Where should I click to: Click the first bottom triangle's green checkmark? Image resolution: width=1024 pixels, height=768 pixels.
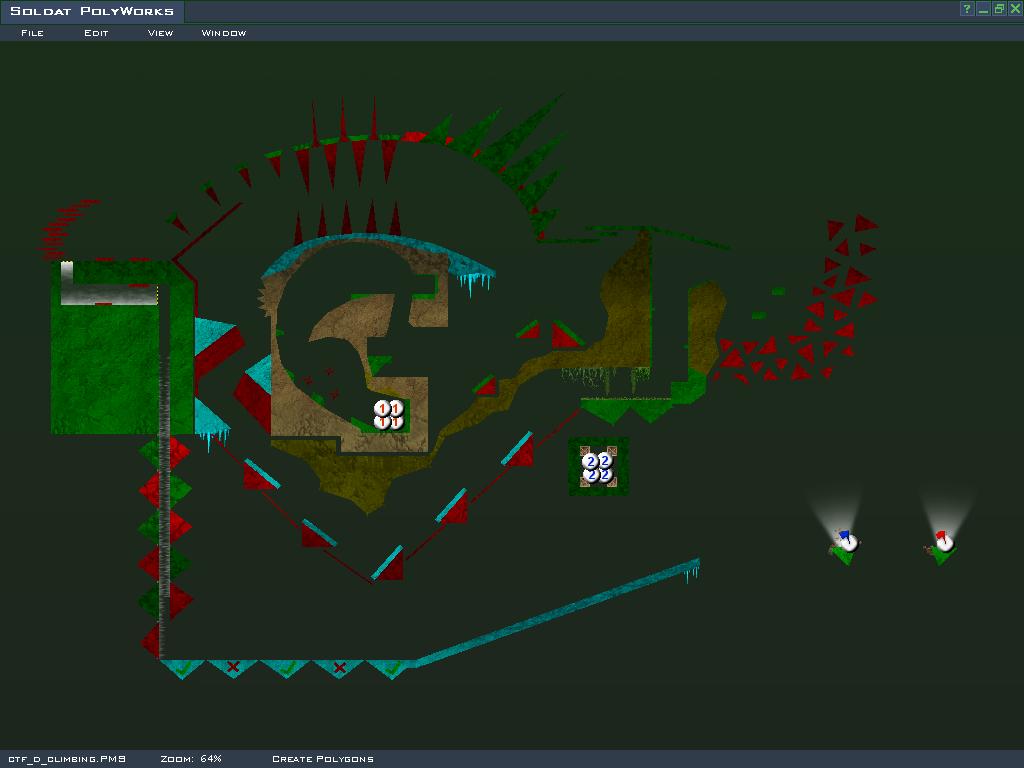tap(182, 664)
